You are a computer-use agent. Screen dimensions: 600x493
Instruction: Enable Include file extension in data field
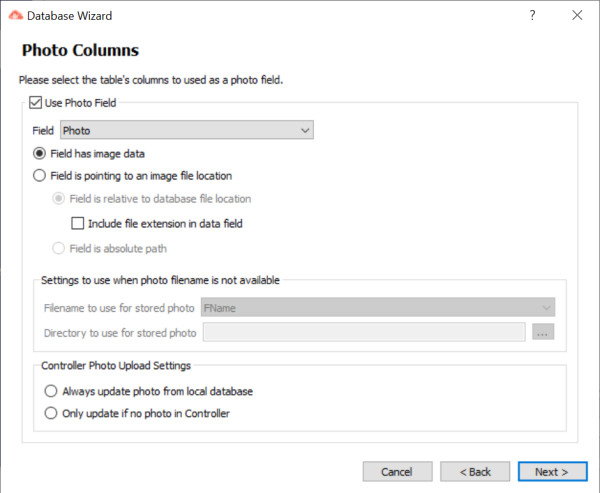coord(78,223)
